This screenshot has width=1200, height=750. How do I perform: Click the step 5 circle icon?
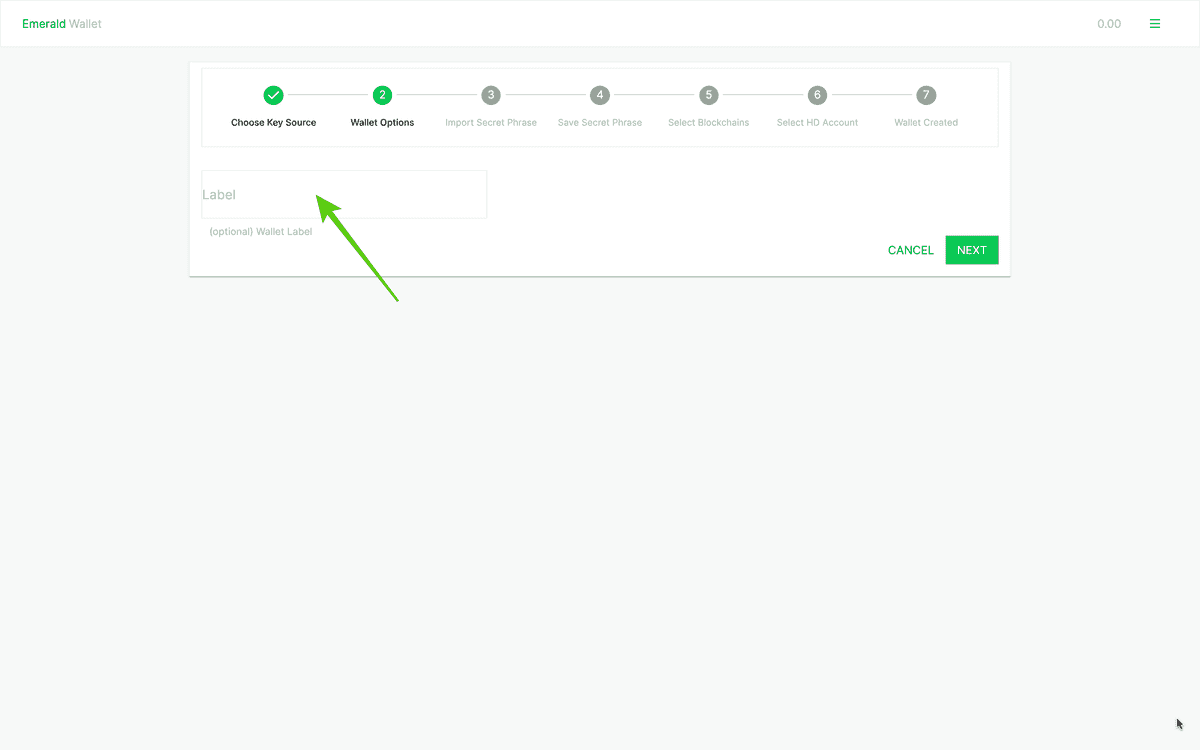[709, 95]
